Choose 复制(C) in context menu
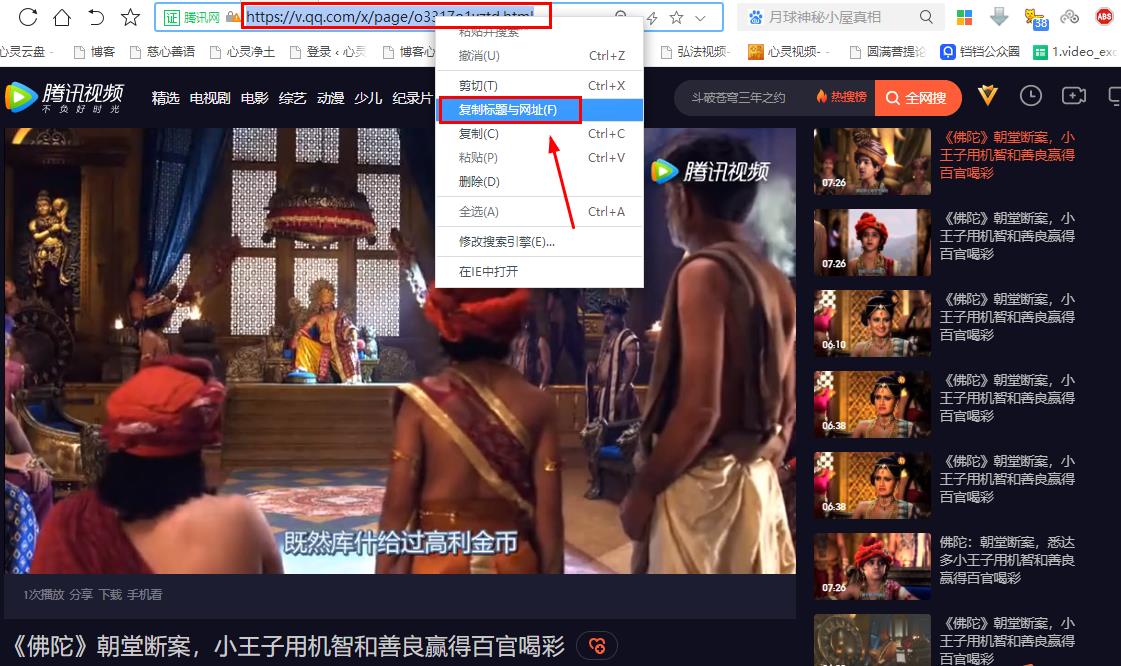The width and height of the screenshot is (1121, 666). coord(540,134)
